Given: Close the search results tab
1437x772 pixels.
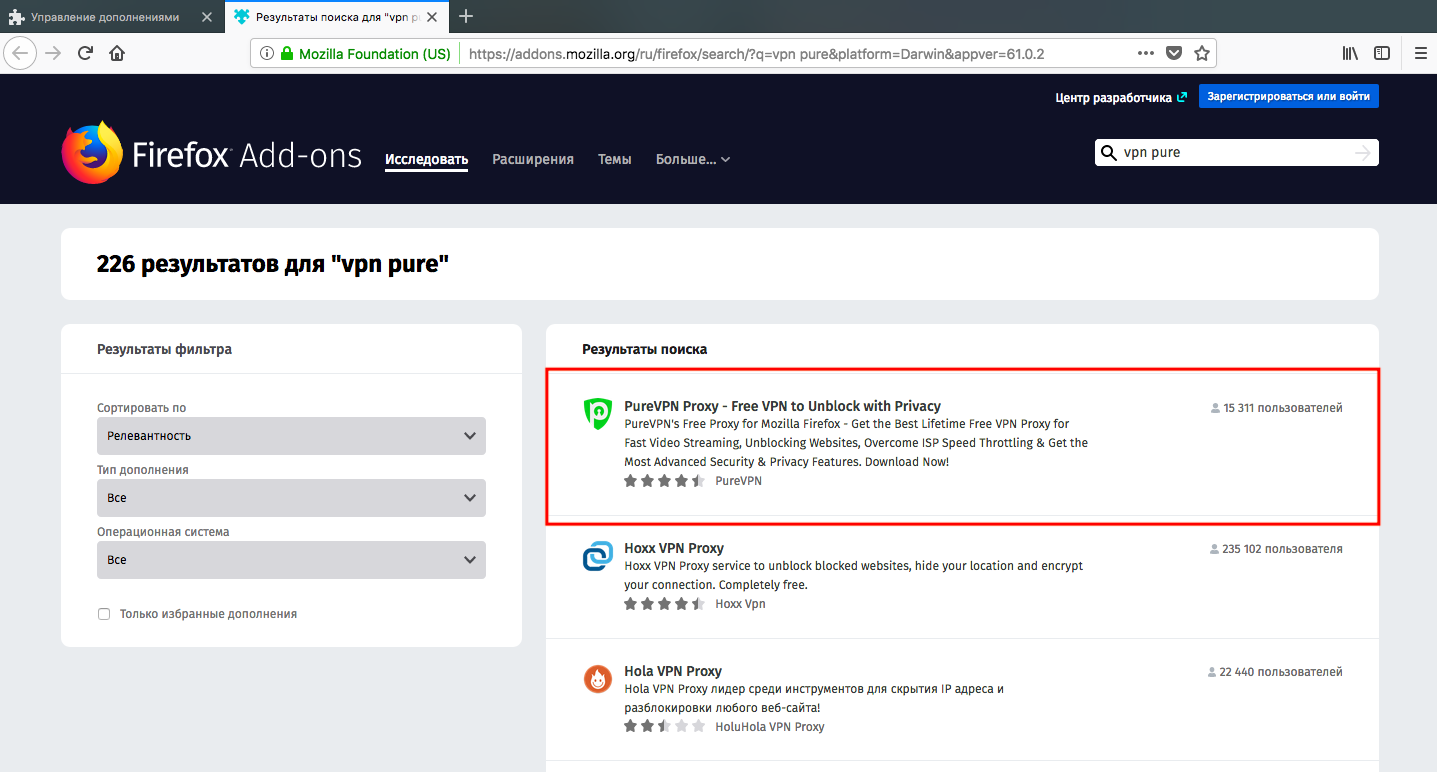Looking at the screenshot, I should click(x=434, y=17).
